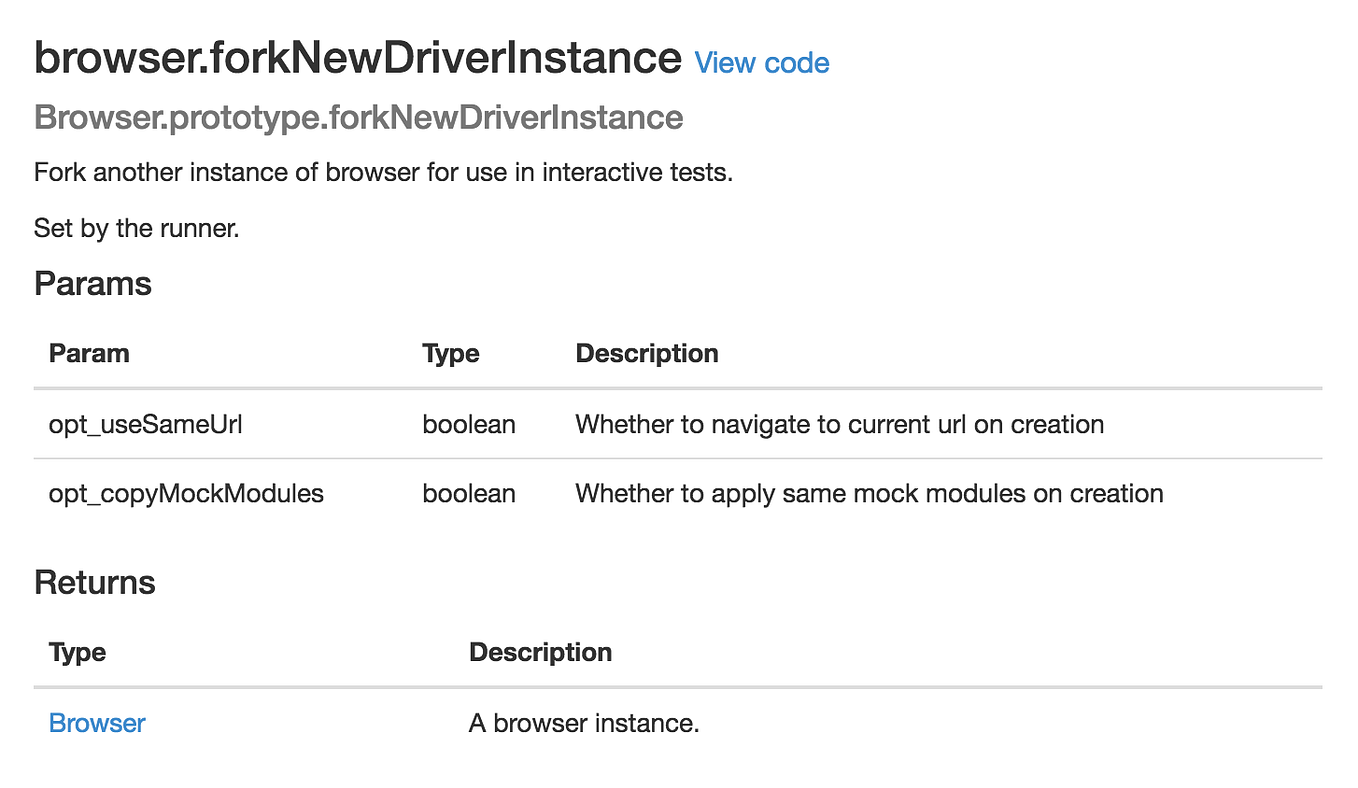Click the Description column header in Returns table
This screenshot has height=788, width=1358.
coord(540,652)
